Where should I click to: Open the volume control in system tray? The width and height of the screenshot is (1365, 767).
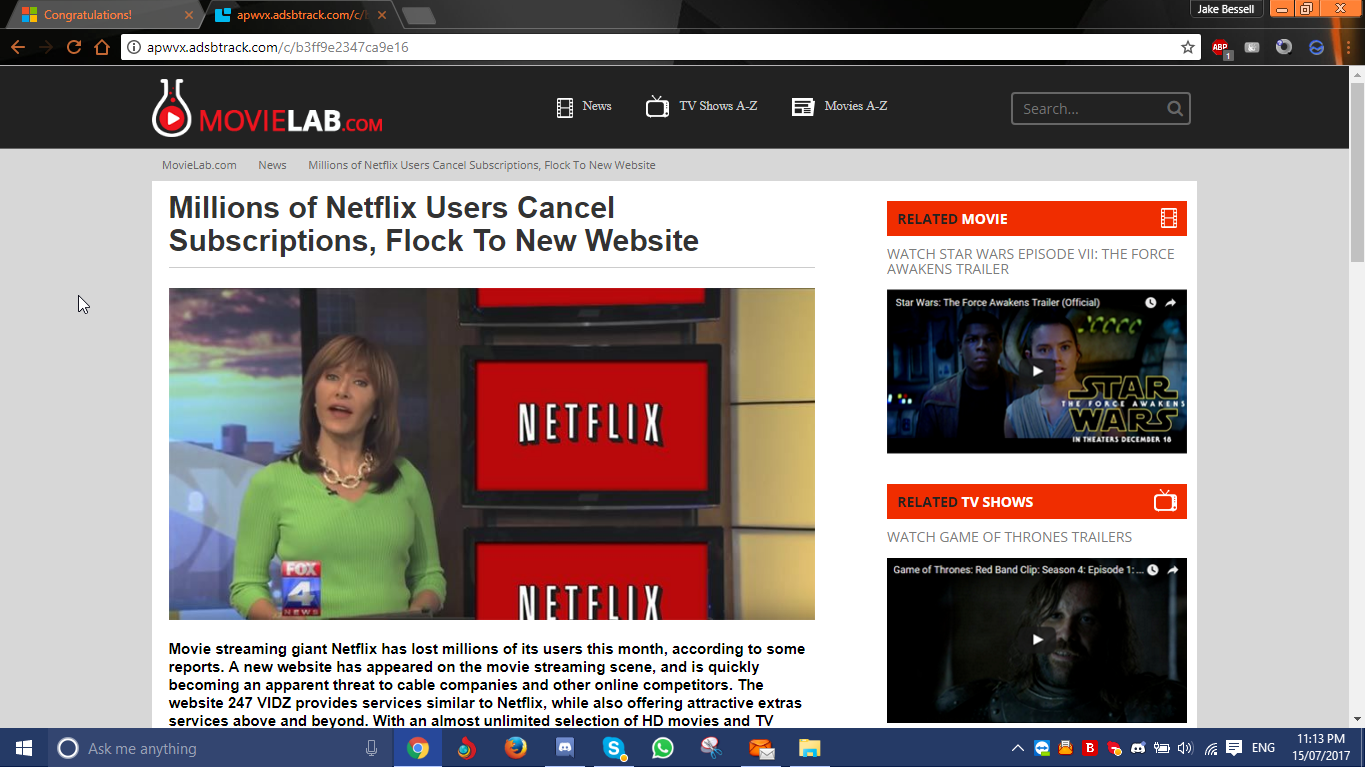pyautogui.click(x=1185, y=748)
